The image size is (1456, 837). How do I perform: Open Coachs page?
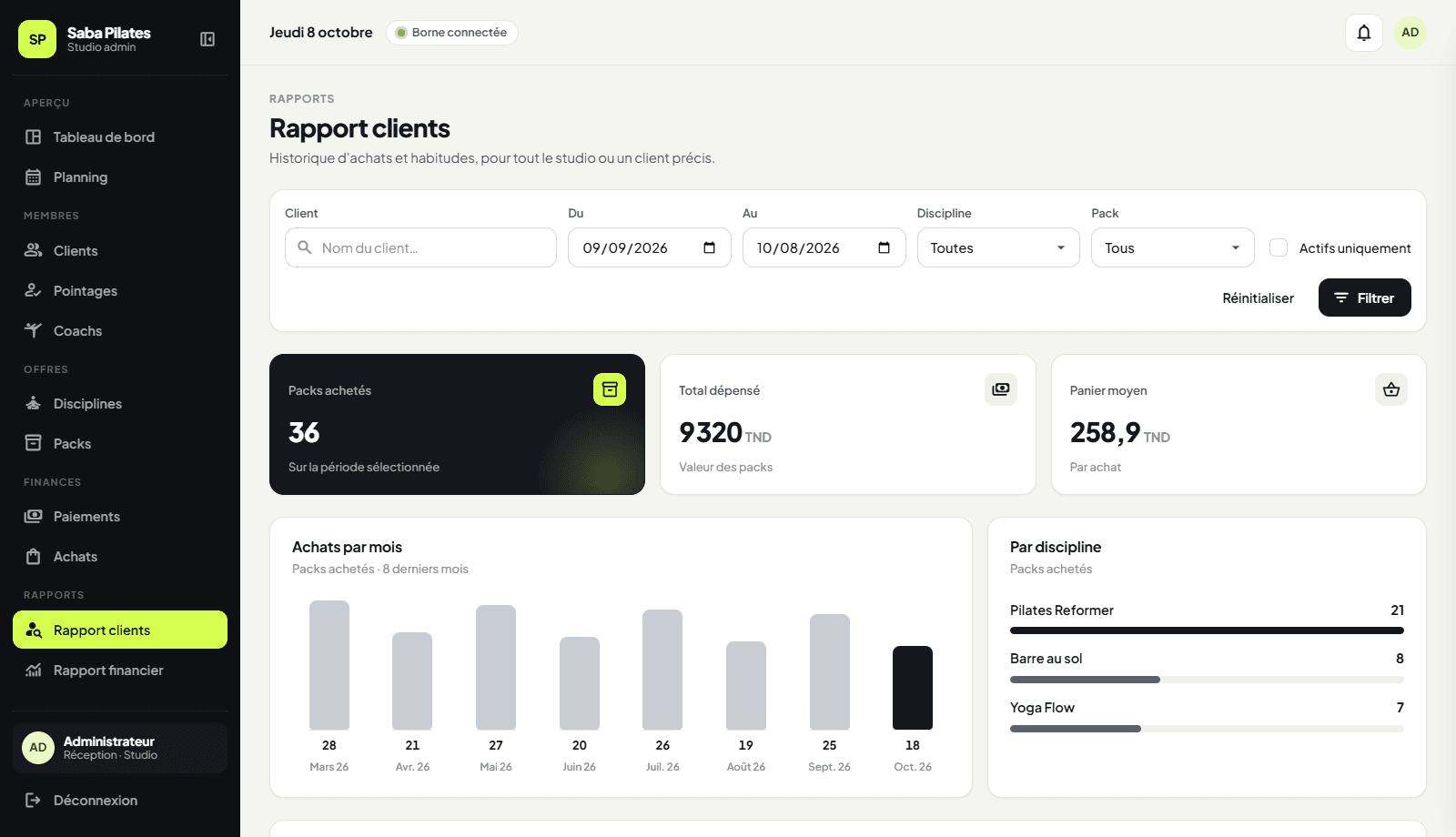pyautogui.click(x=120, y=330)
